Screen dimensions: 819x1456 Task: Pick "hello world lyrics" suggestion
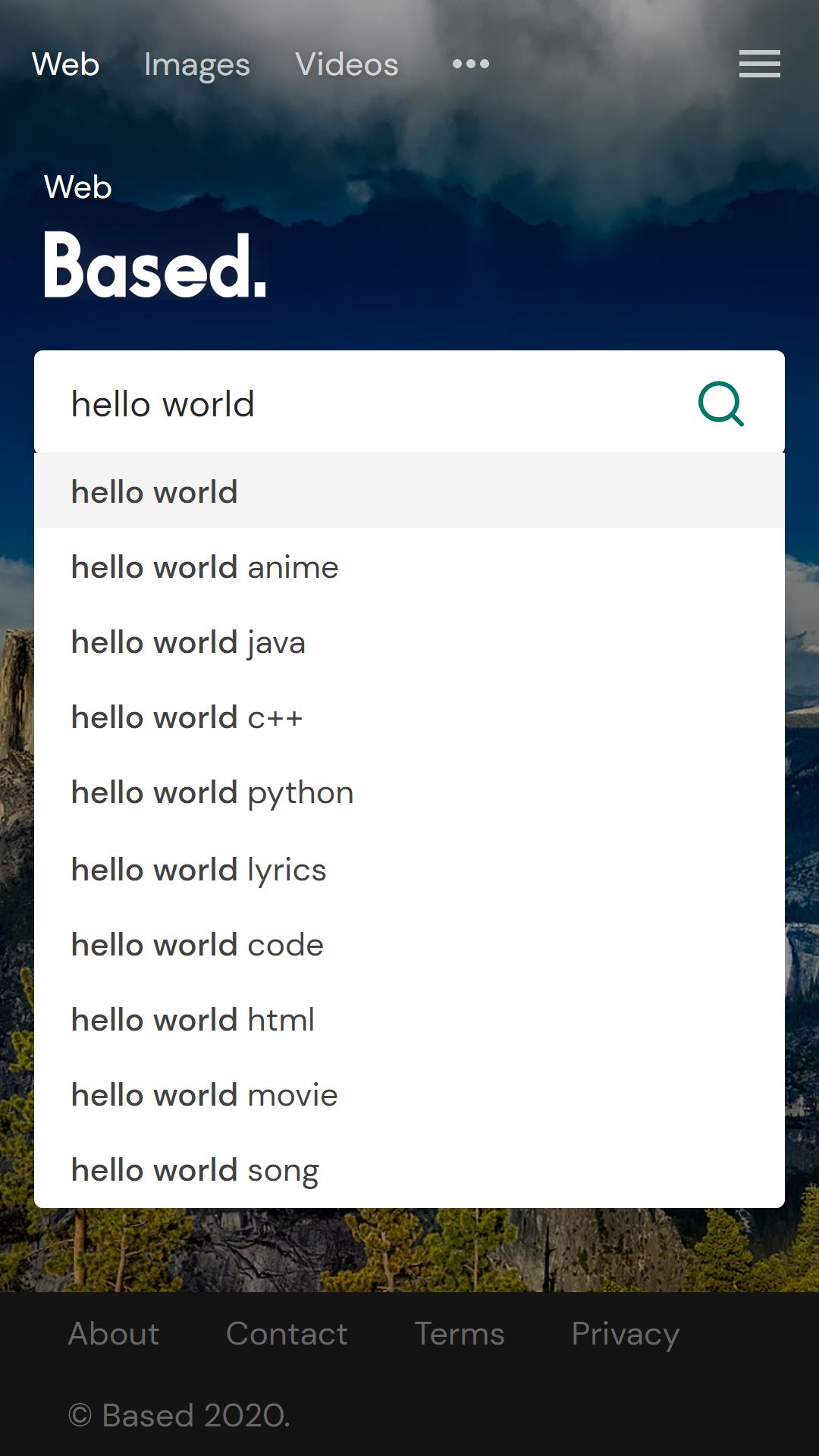point(199,870)
